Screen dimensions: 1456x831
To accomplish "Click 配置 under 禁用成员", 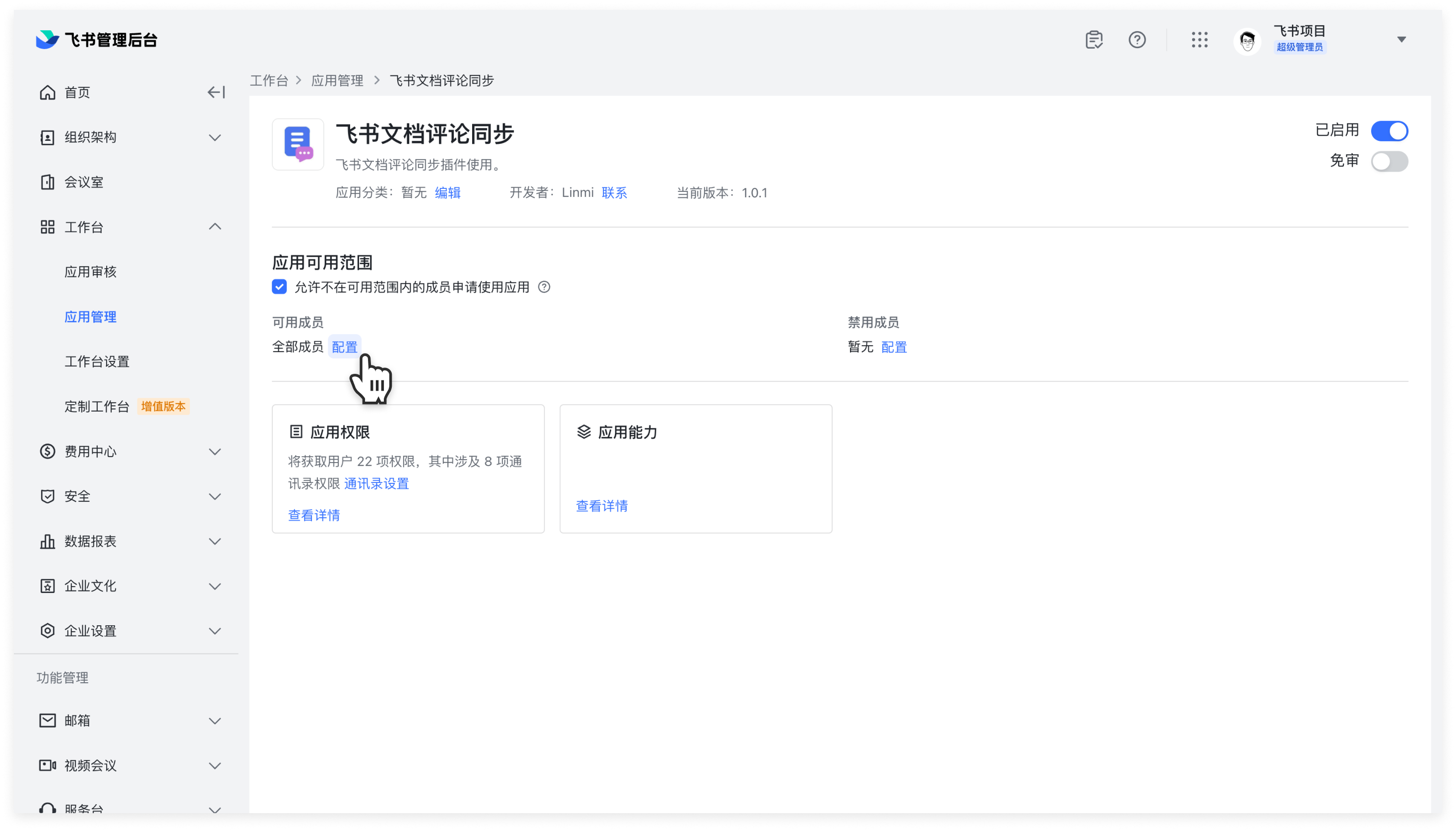I will 894,347.
